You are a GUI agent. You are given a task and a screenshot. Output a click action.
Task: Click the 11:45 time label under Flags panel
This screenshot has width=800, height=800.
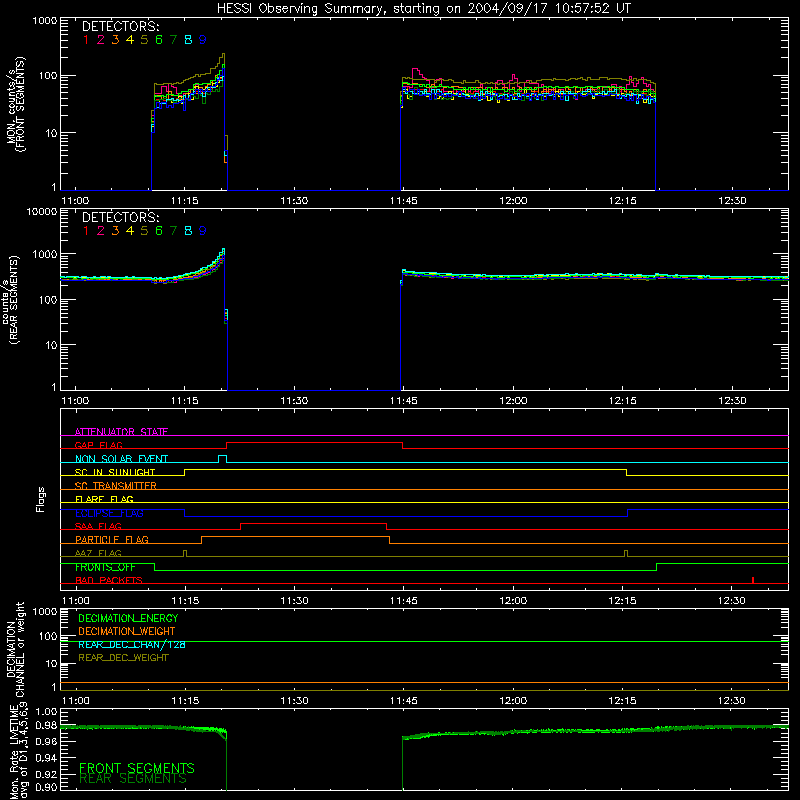click(403, 601)
